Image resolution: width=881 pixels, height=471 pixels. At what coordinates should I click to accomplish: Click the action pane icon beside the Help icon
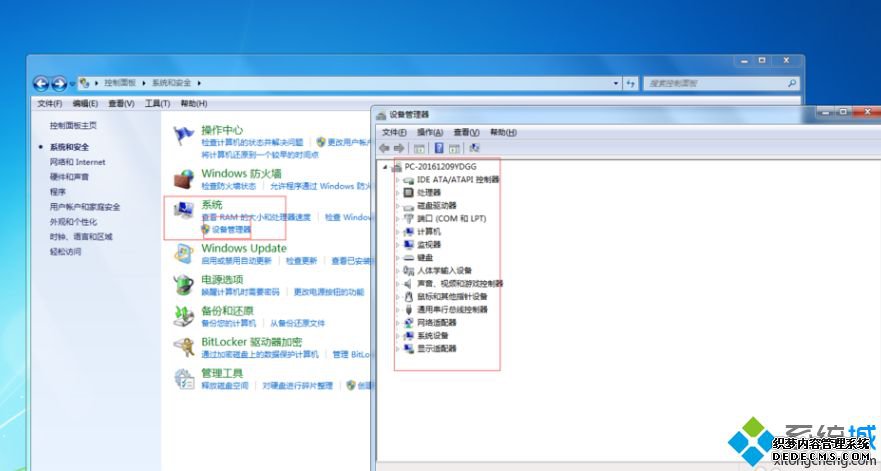(x=454, y=148)
